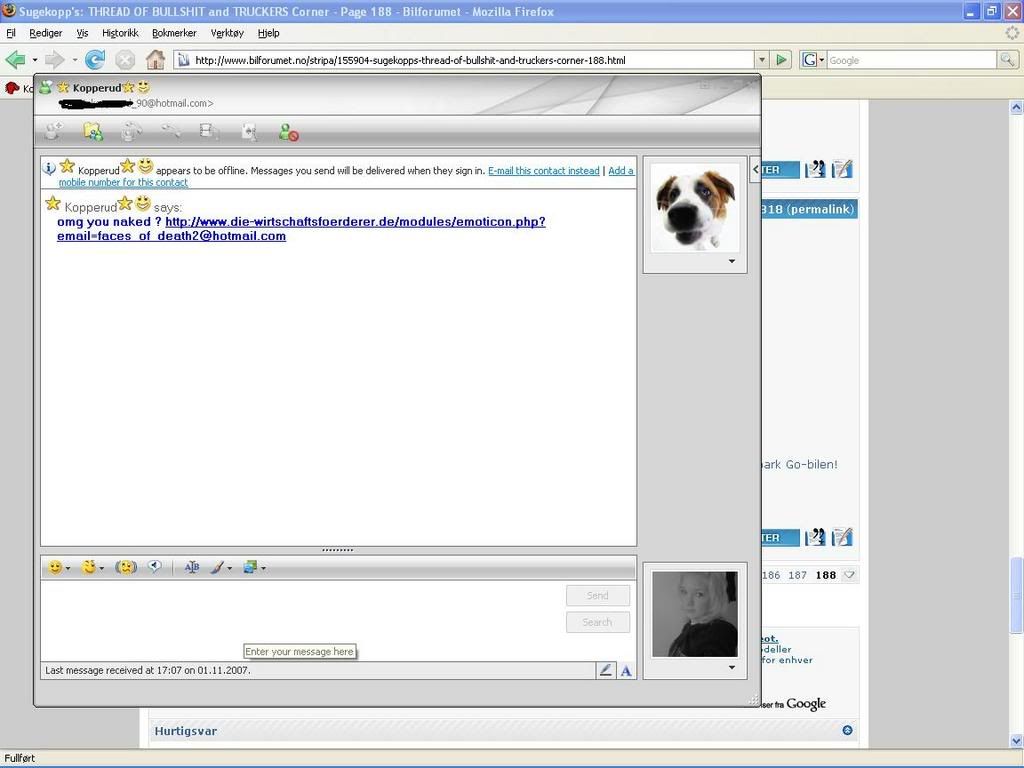Viewport: 1024px width, 768px height.
Task: Click the Firefox reload page icon
Action: 95,60
